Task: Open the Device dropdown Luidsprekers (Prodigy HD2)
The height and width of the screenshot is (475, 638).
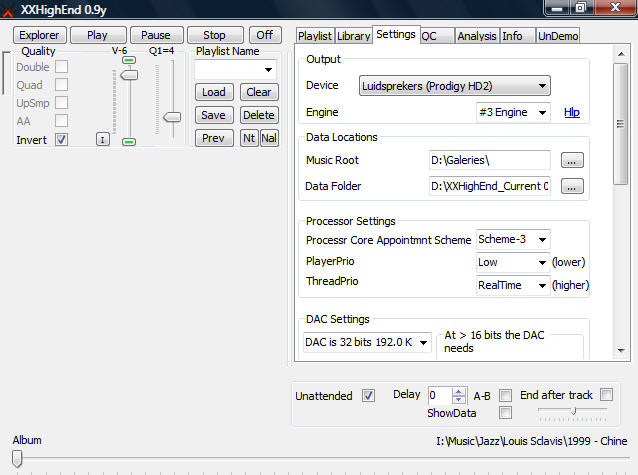Action: [x=454, y=86]
